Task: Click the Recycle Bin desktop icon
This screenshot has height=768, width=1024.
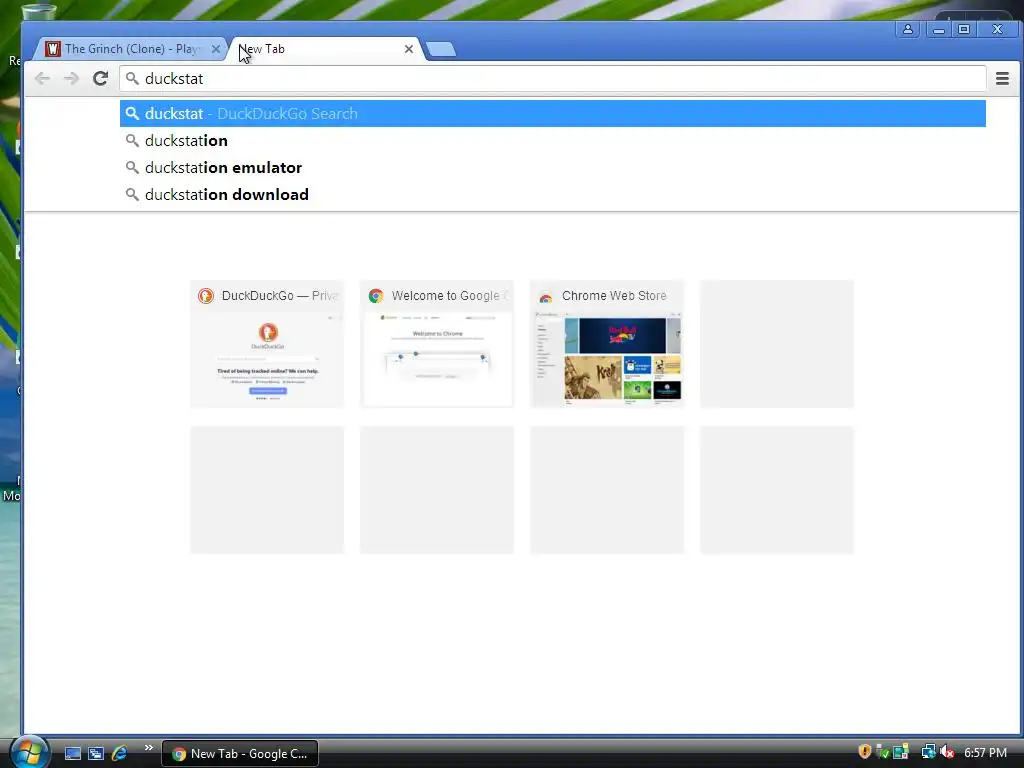Action: 39,11
